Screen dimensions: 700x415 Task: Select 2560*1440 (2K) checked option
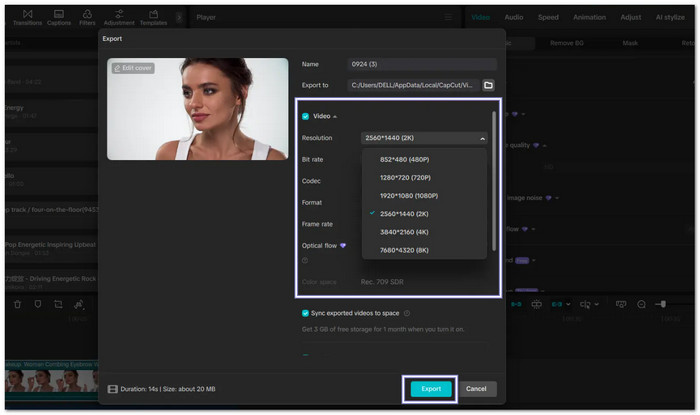[424, 214]
